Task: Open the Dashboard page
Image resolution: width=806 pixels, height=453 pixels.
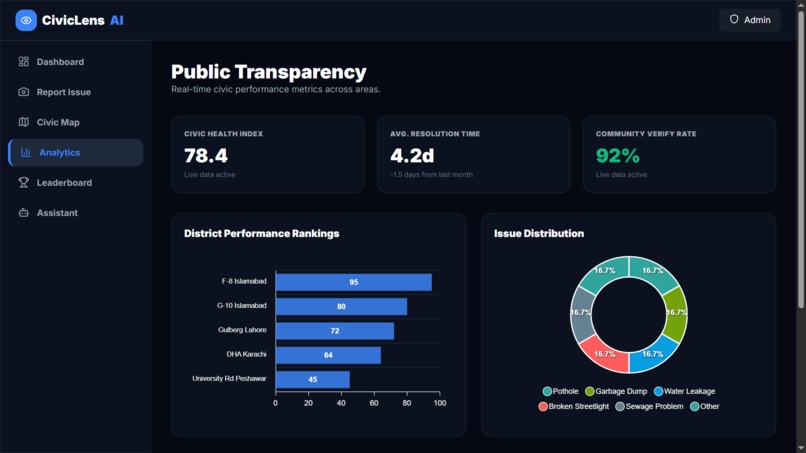Action: click(76, 62)
